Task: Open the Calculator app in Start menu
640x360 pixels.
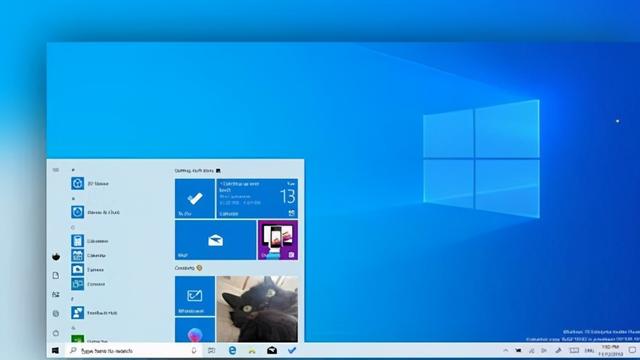Action: coord(90,241)
